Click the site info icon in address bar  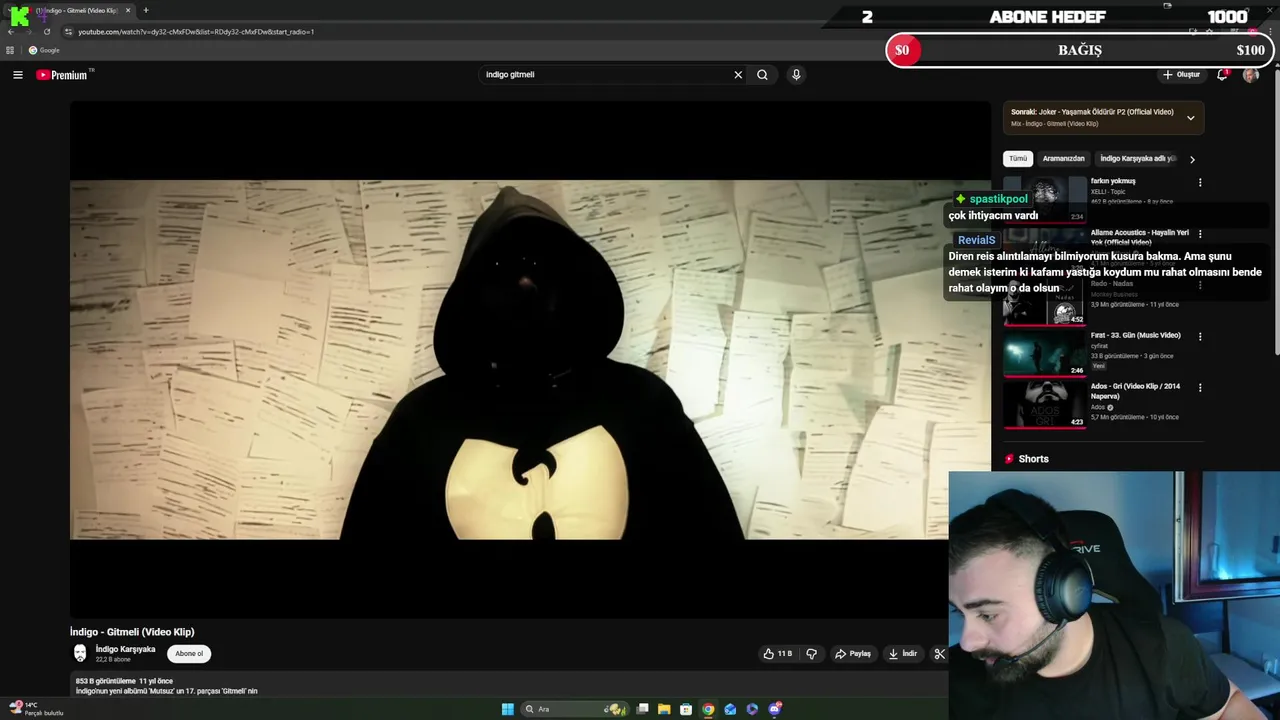(x=68, y=32)
